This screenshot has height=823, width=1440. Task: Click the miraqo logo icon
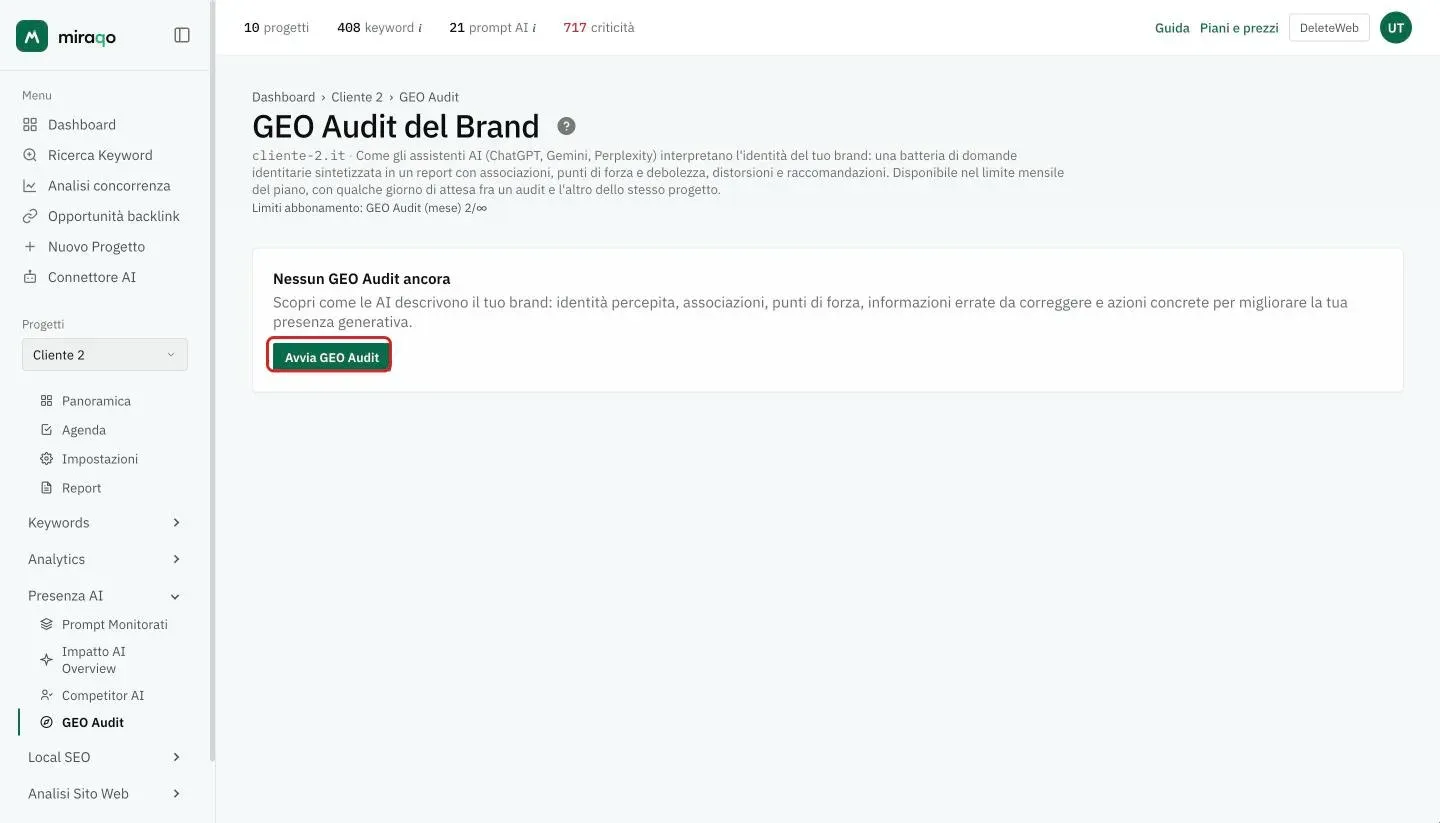click(x=32, y=36)
